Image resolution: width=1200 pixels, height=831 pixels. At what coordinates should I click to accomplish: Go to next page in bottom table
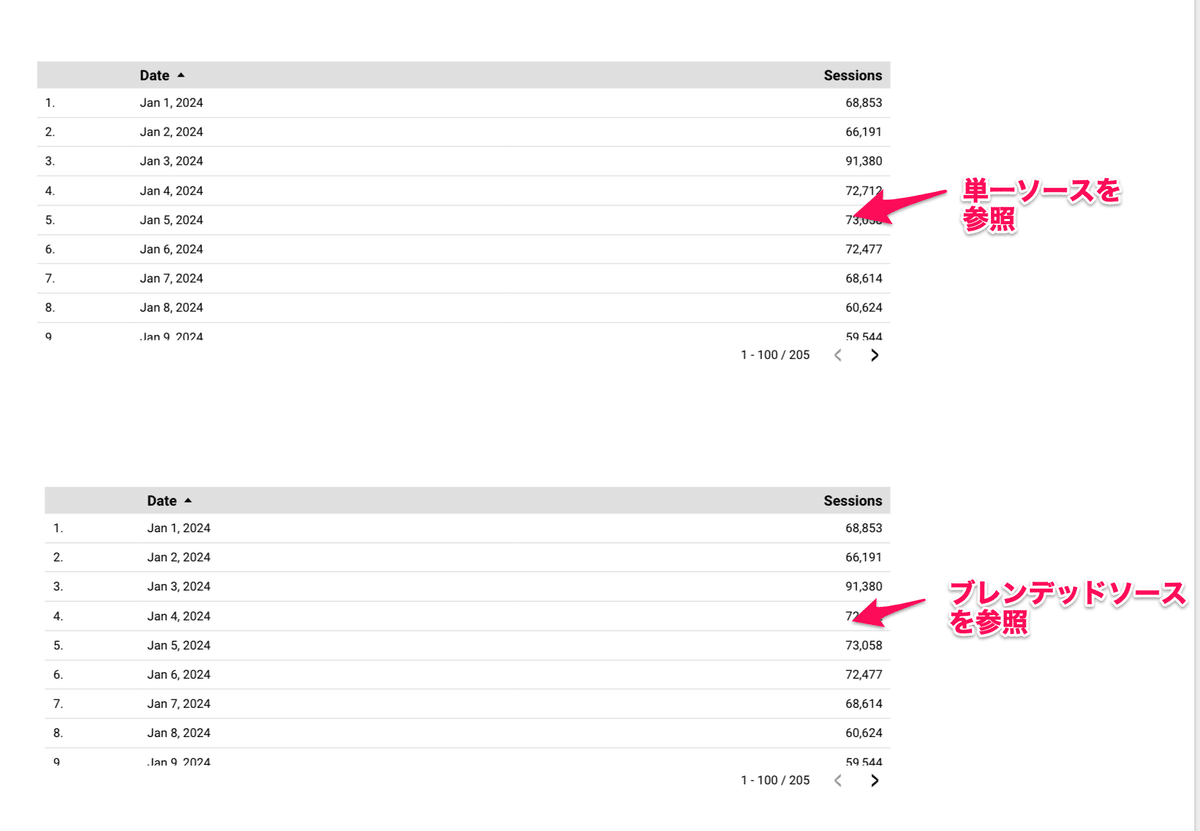coord(875,780)
